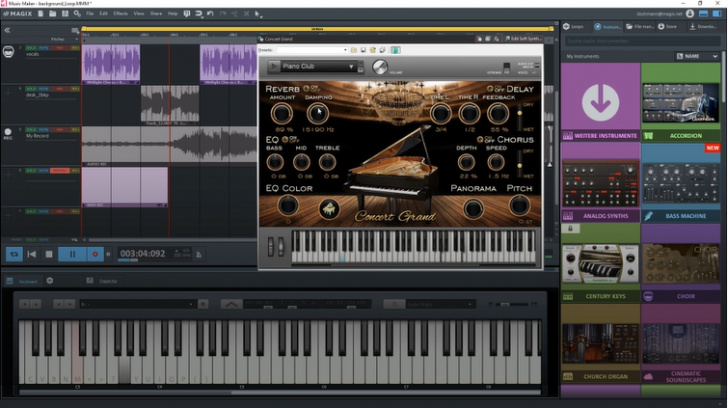This screenshot has height=408, width=728.
Task: Open the Share menu
Action: click(156, 14)
